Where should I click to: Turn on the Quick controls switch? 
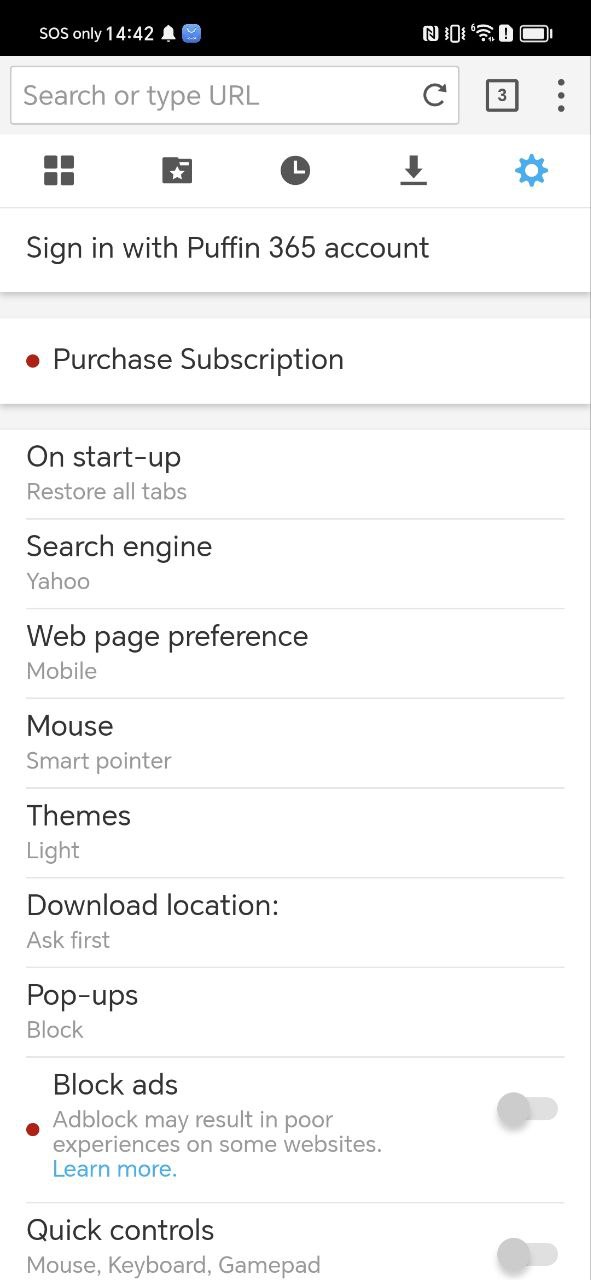[527, 1254]
